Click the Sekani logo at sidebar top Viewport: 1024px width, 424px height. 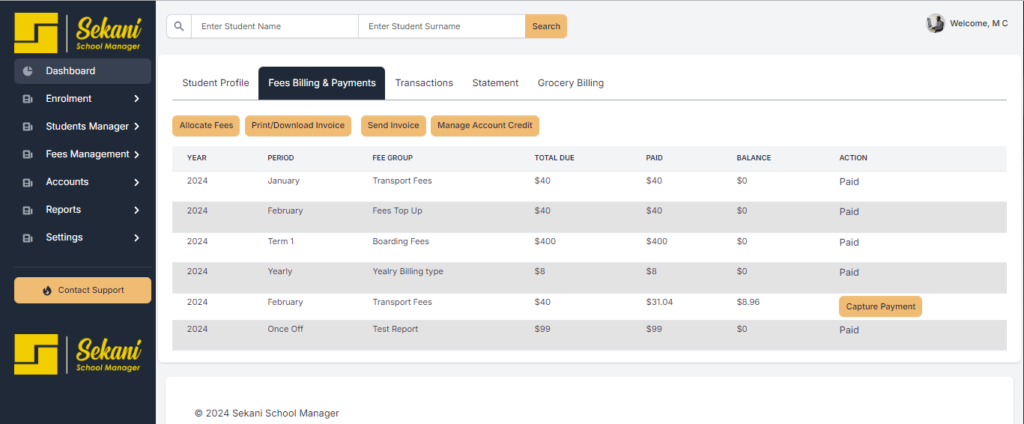coord(78,33)
